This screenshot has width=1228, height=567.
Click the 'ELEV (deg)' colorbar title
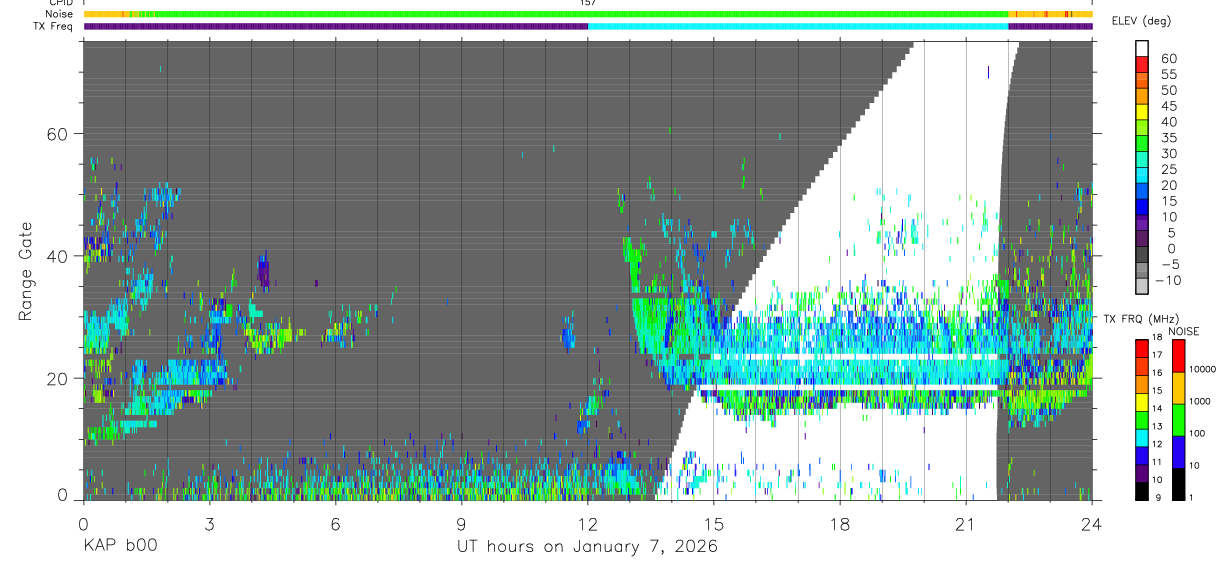tap(1141, 21)
